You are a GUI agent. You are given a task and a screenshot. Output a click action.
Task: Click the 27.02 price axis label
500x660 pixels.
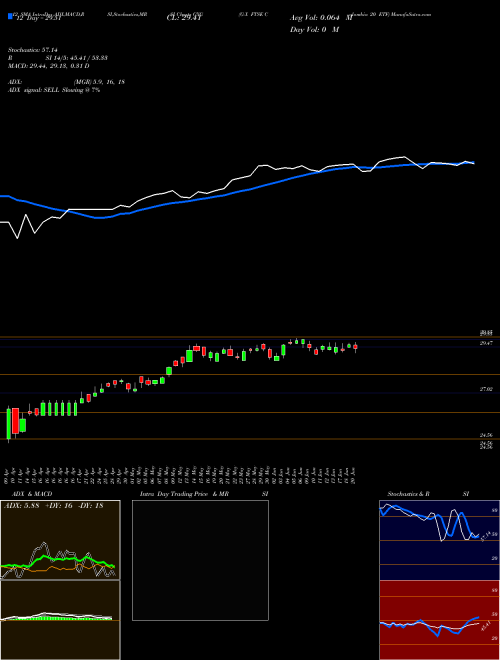tap(486, 390)
